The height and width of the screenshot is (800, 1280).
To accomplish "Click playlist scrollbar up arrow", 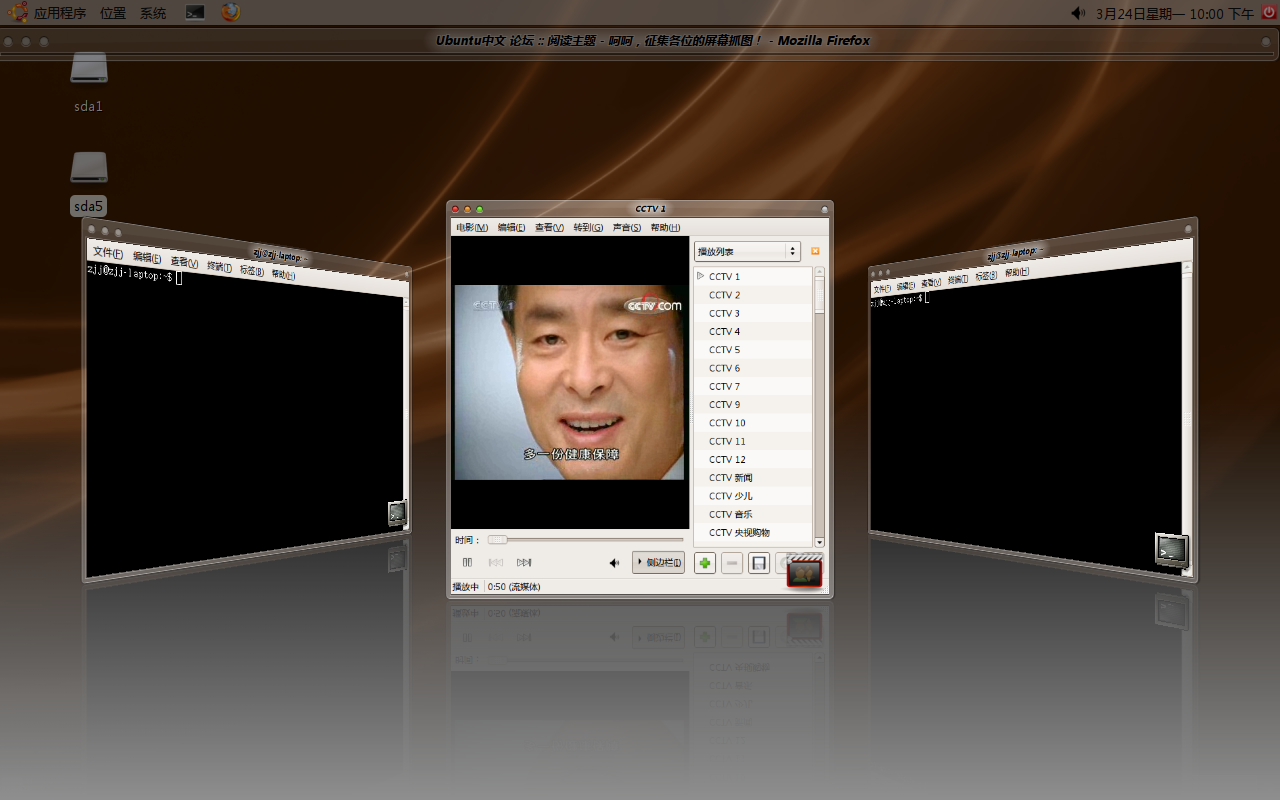I will click(x=820, y=272).
